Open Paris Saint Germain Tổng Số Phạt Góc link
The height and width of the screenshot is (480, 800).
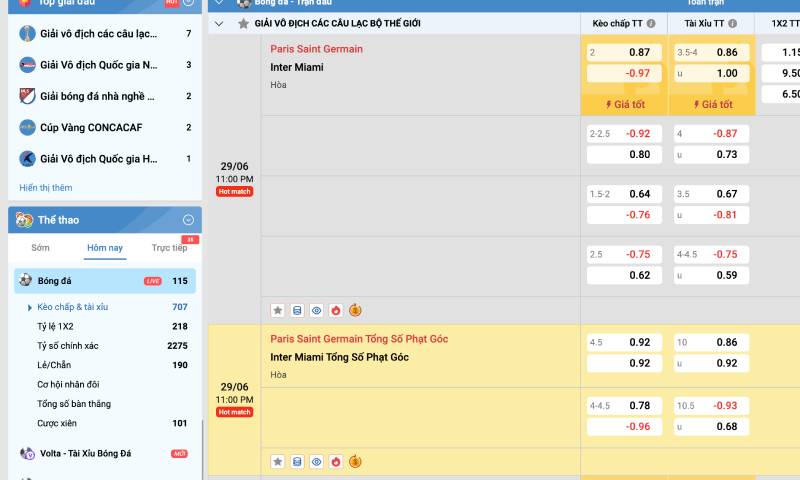tap(359, 339)
